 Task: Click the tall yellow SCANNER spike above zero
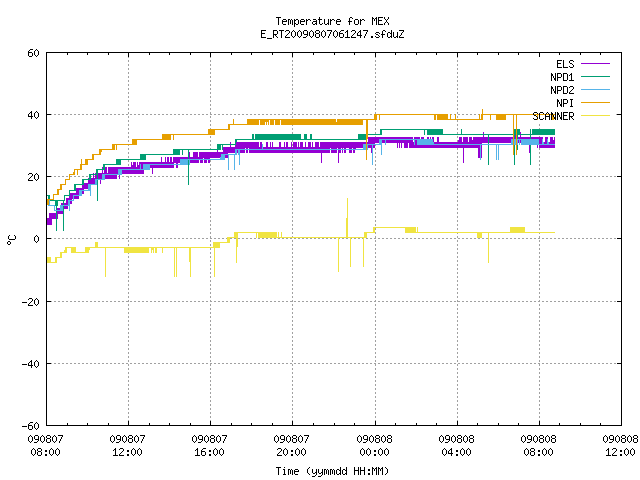(347, 218)
